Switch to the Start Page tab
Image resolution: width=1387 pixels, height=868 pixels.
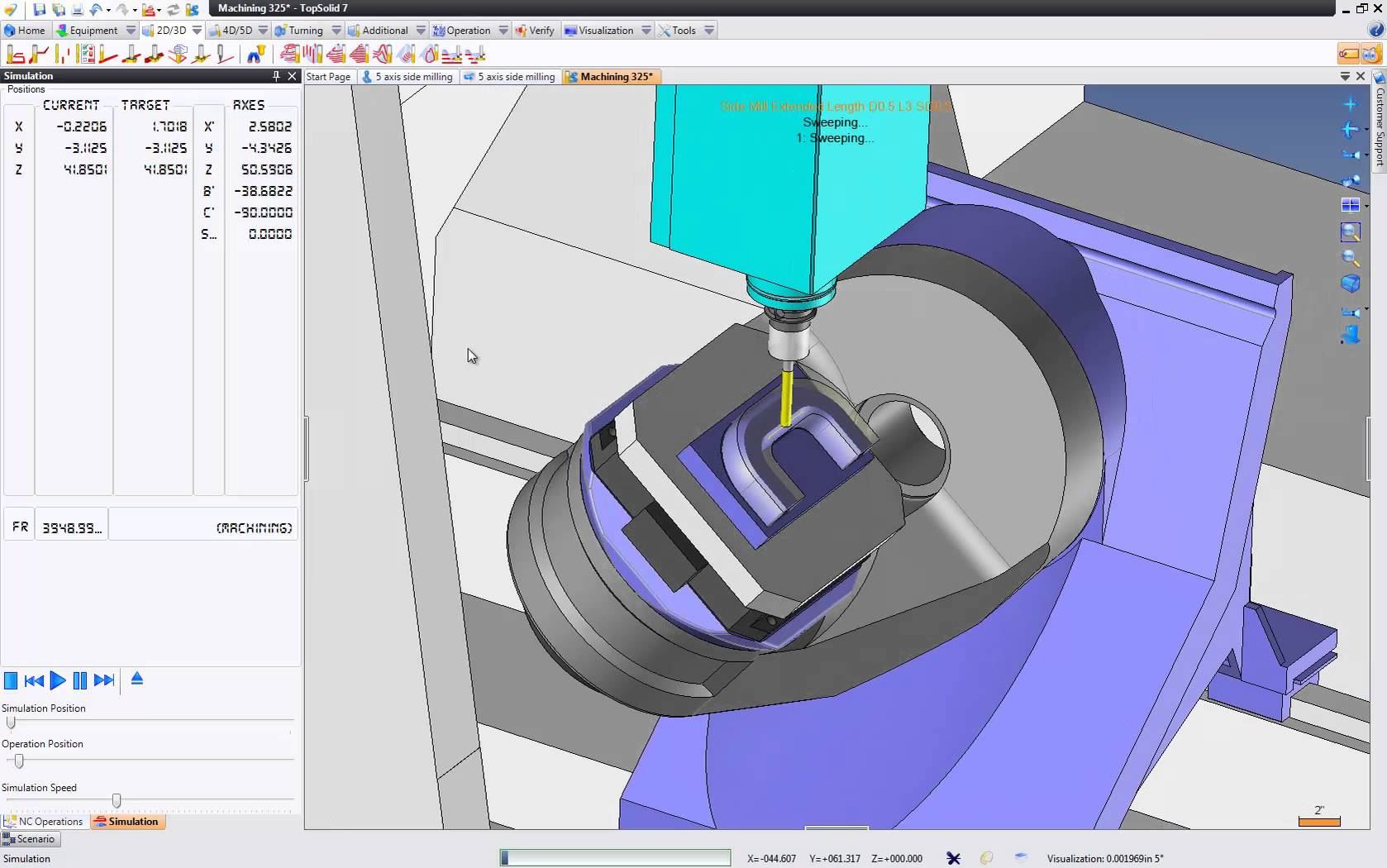click(x=328, y=77)
